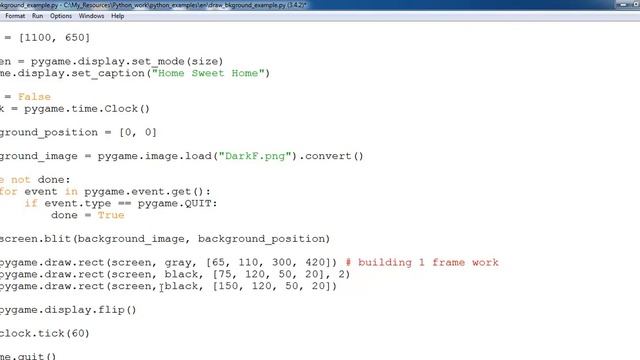Click the False keyword in the code
The width and height of the screenshot is (640, 360).
[34, 97]
